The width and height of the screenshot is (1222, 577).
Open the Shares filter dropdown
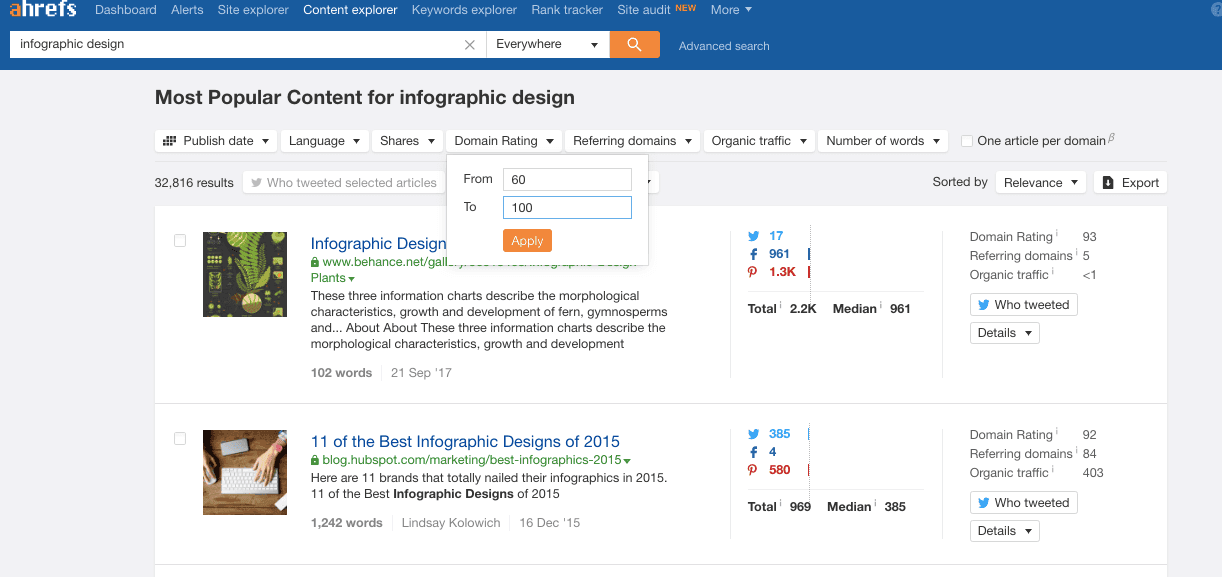pyautogui.click(x=407, y=141)
